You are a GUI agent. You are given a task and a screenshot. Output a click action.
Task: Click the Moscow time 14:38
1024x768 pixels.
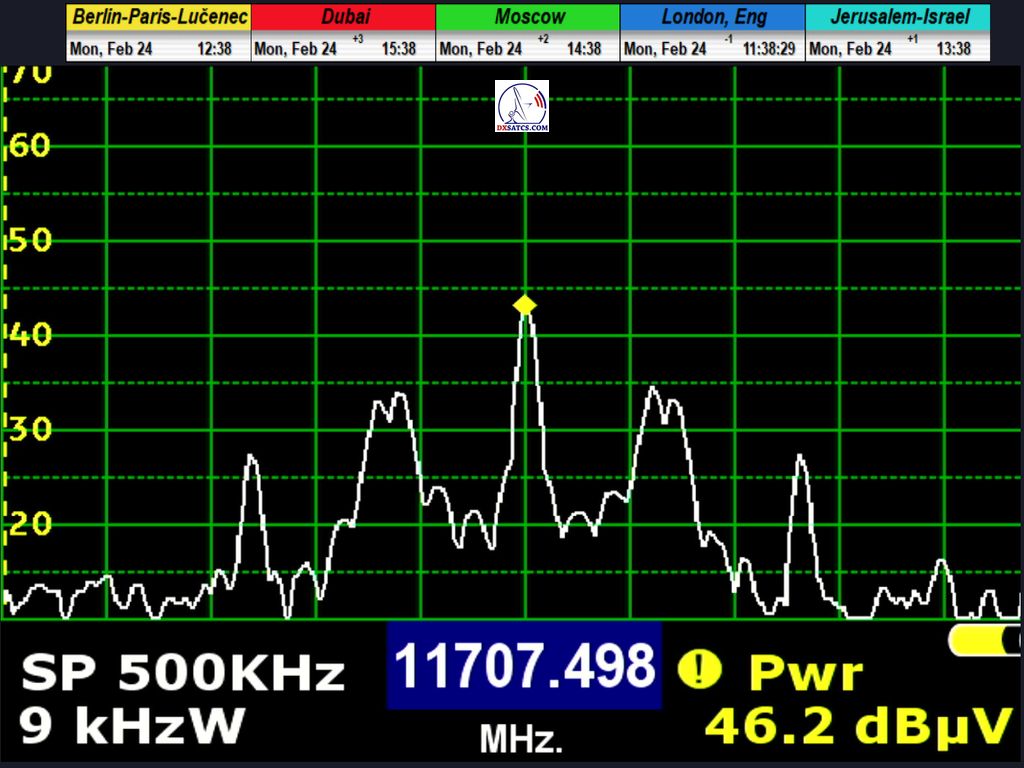click(583, 49)
